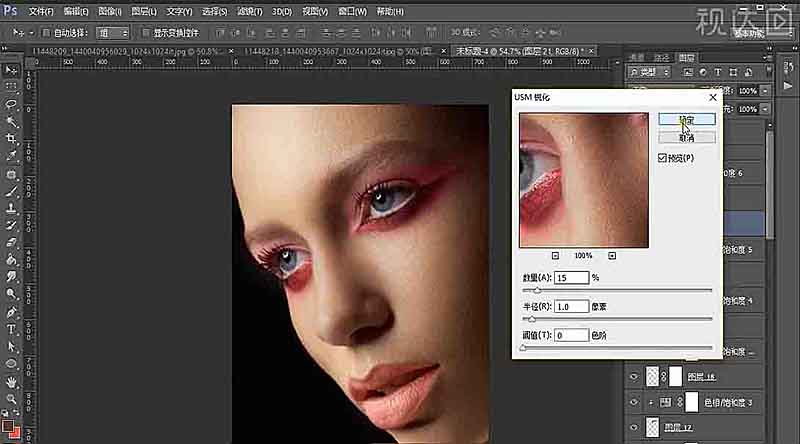
Task: Open the 滤镜(T) menu
Action: tap(249, 11)
